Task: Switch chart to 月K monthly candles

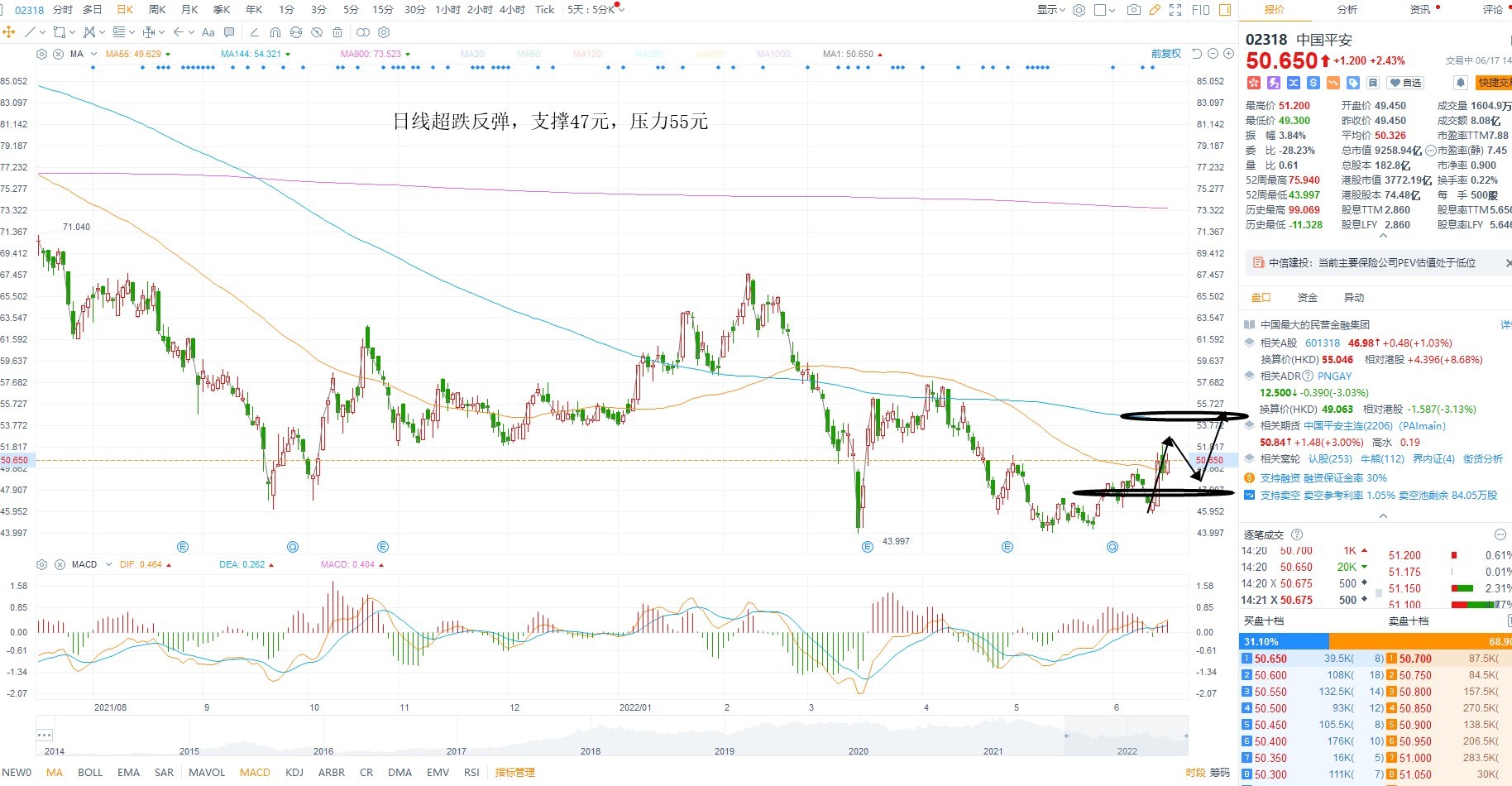Action: click(x=189, y=10)
